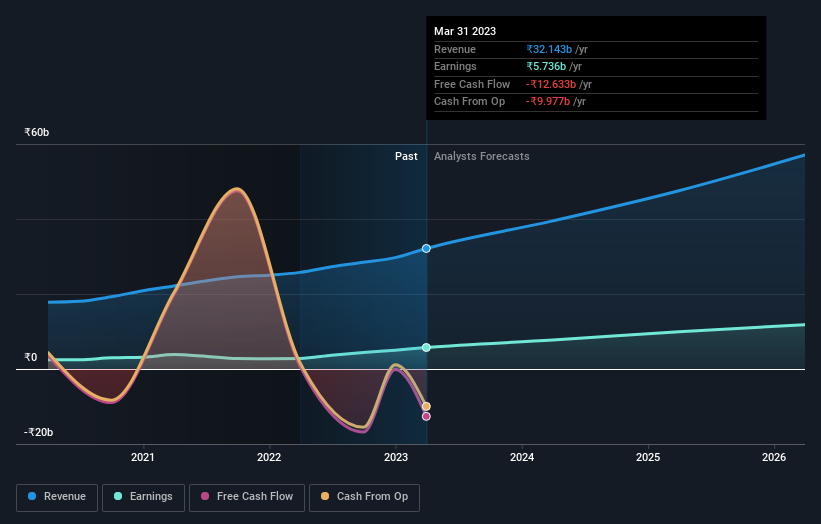Image resolution: width=821 pixels, height=524 pixels.
Task: Click the Free Cash Flow label in tooltip
Action: click(x=472, y=84)
